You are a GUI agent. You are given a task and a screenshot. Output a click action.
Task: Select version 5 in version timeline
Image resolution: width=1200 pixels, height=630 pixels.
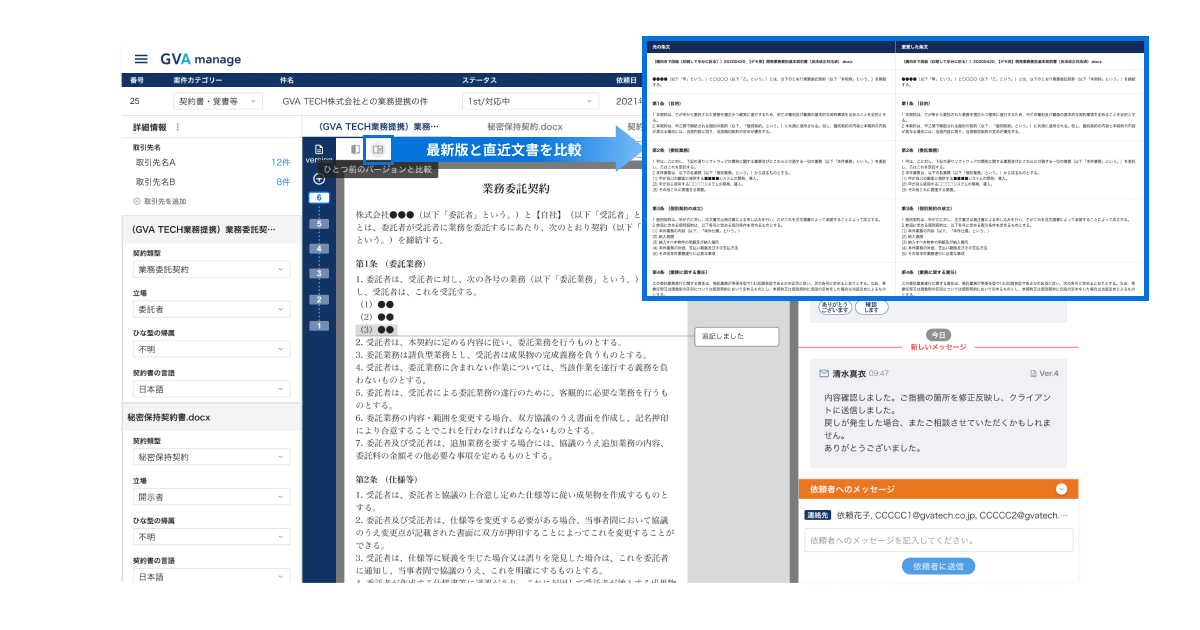click(x=319, y=223)
